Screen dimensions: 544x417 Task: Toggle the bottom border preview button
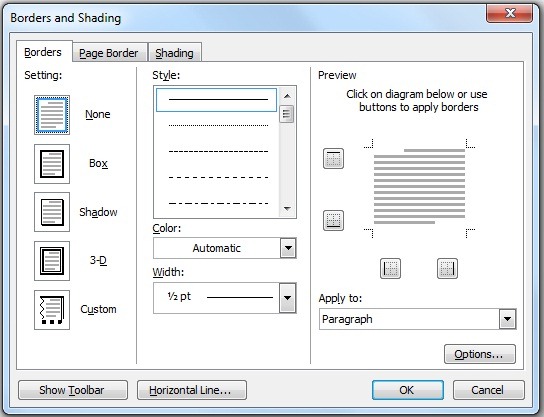[333, 220]
